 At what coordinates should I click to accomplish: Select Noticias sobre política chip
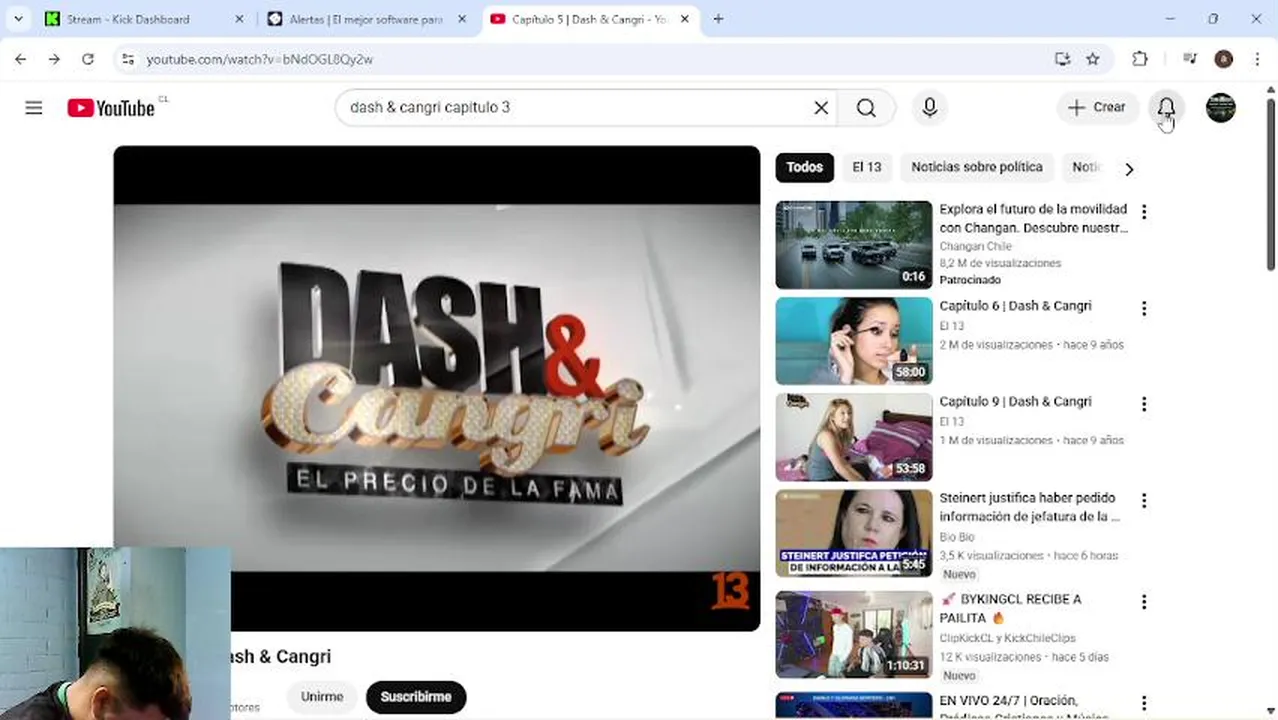(x=977, y=167)
